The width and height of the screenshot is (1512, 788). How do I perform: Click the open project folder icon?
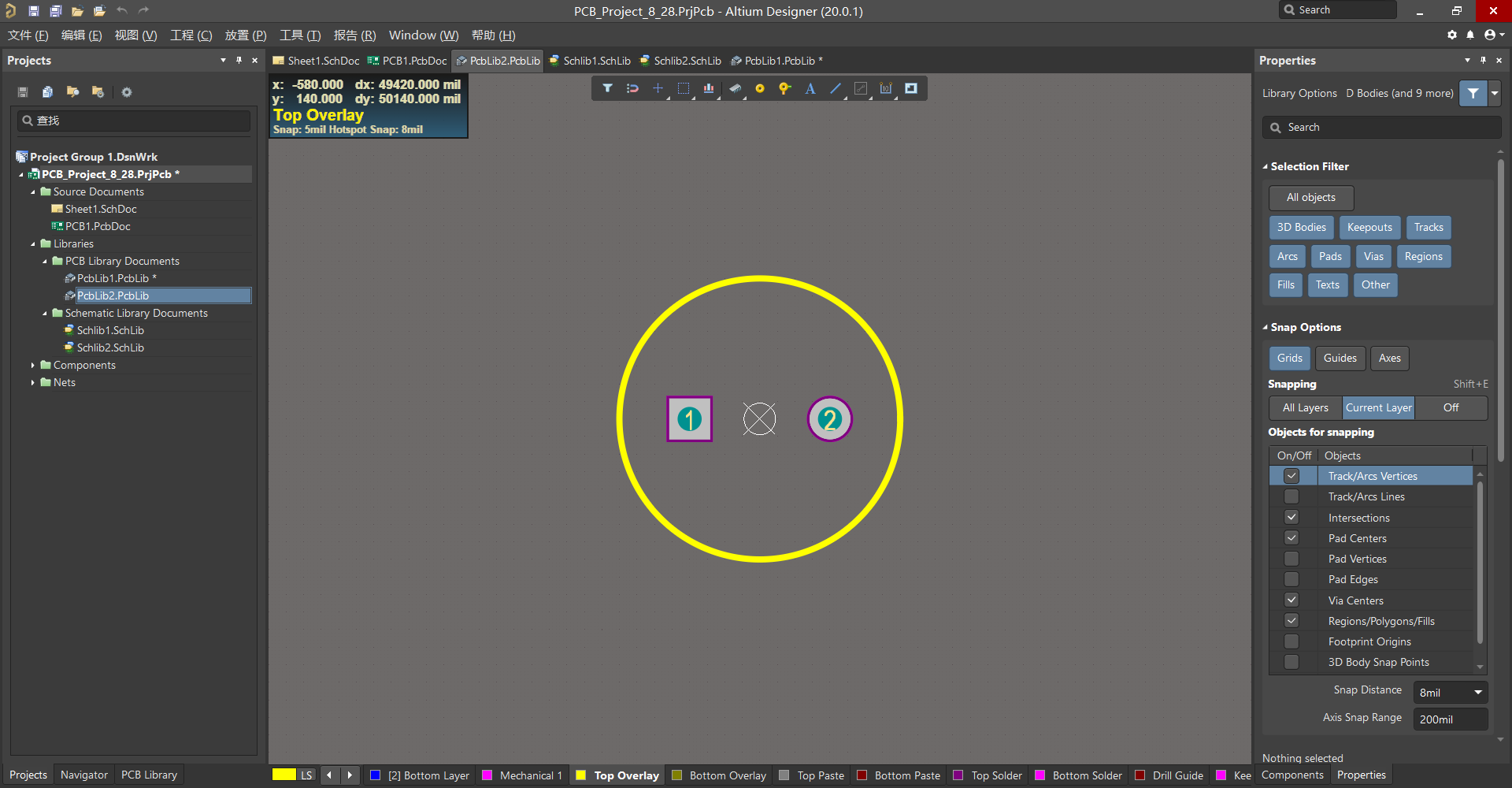coord(99,11)
